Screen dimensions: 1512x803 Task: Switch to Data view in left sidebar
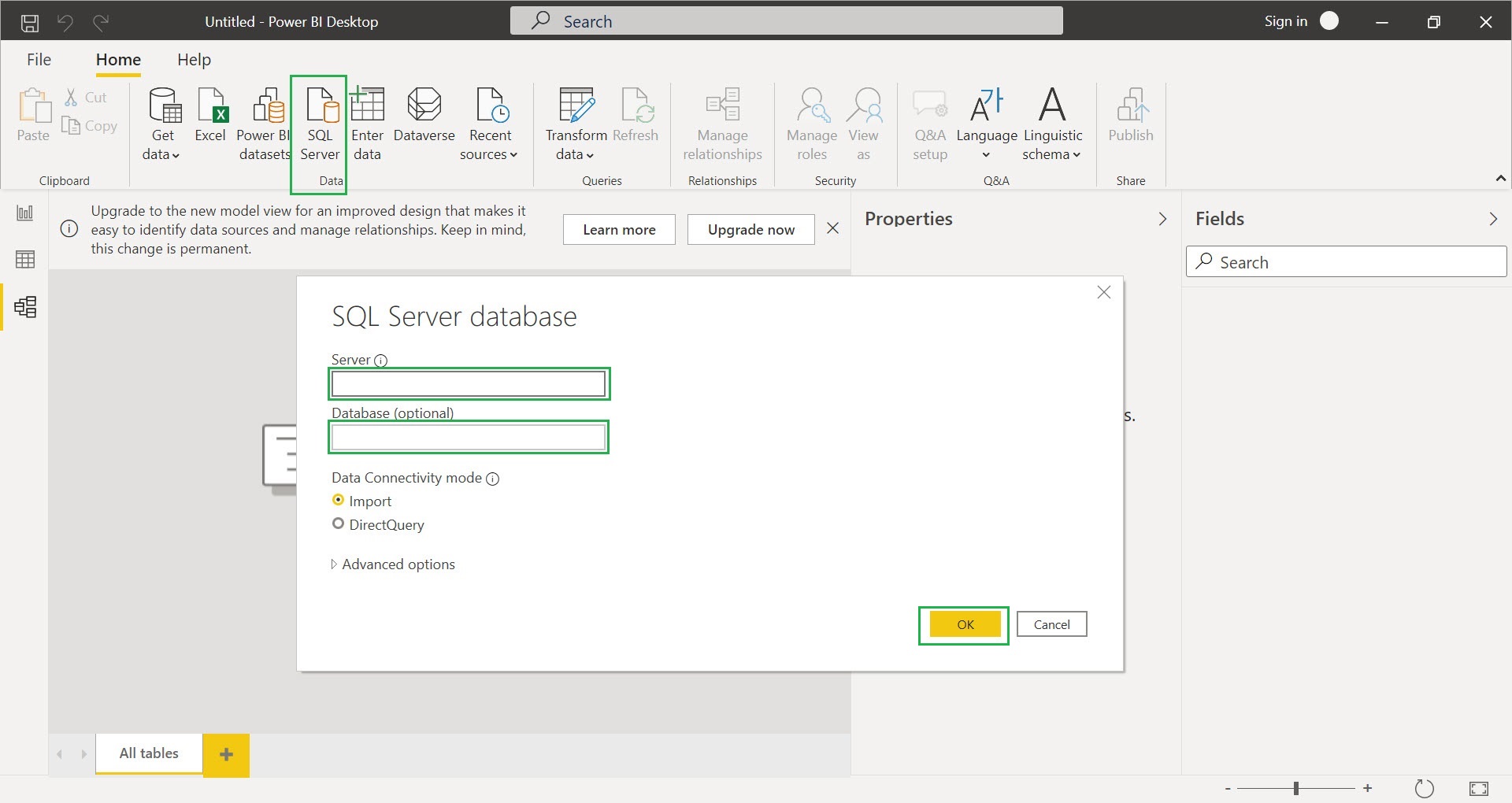coord(25,259)
